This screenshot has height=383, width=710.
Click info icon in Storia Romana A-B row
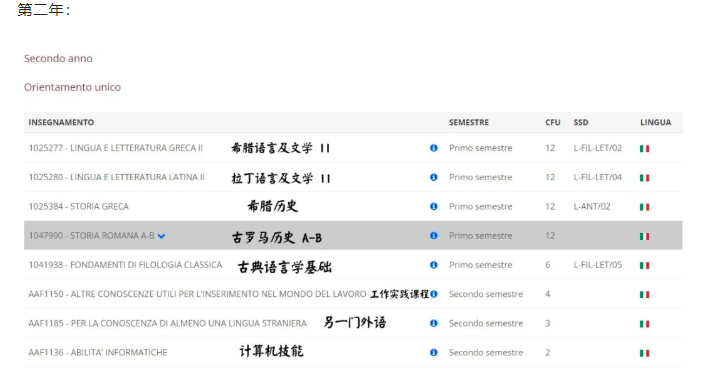click(x=434, y=235)
